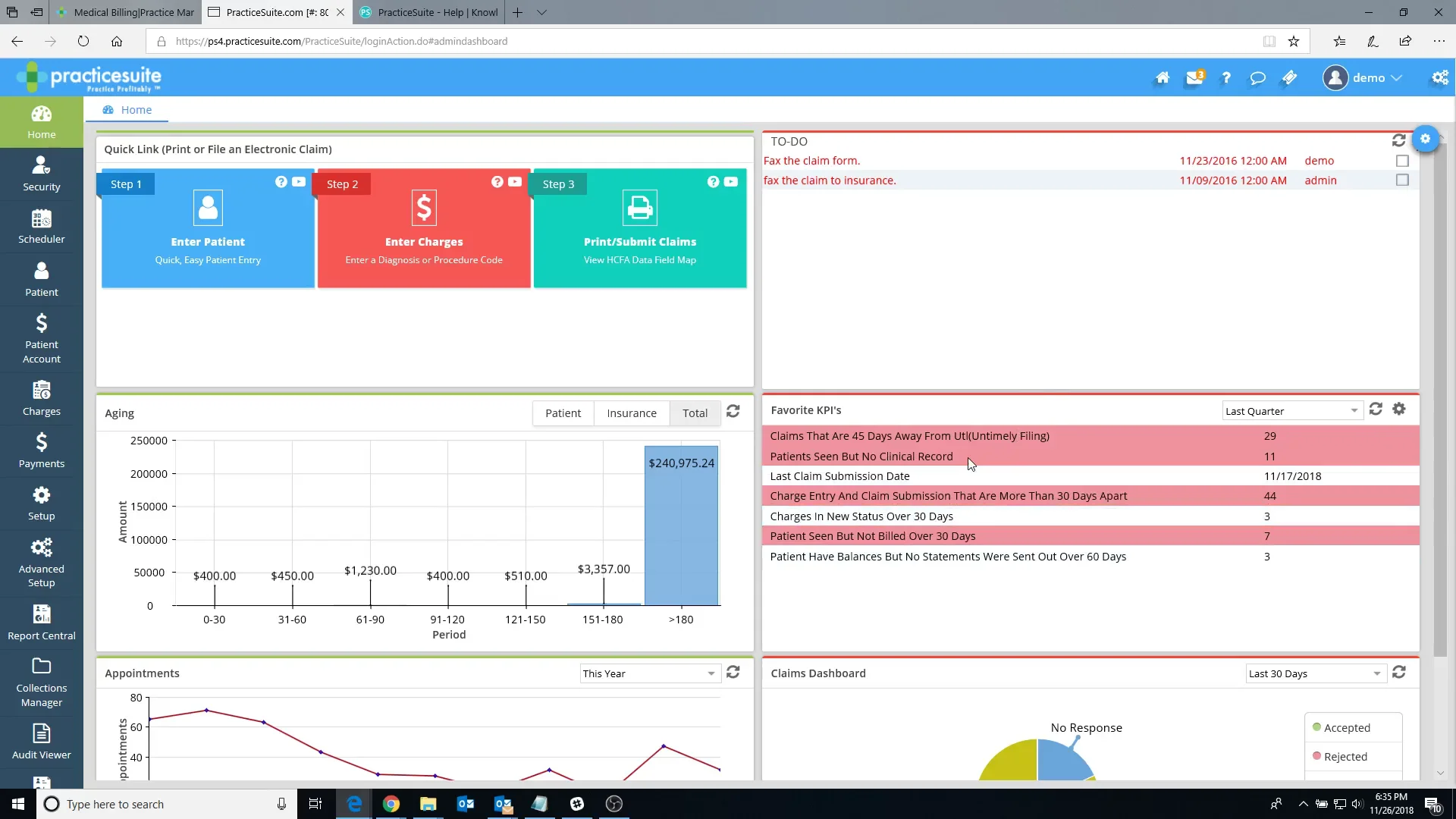Screen dimensions: 1456x819
Task: Open the Last Quarter KPI dropdown
Action: click(1293, 410)
